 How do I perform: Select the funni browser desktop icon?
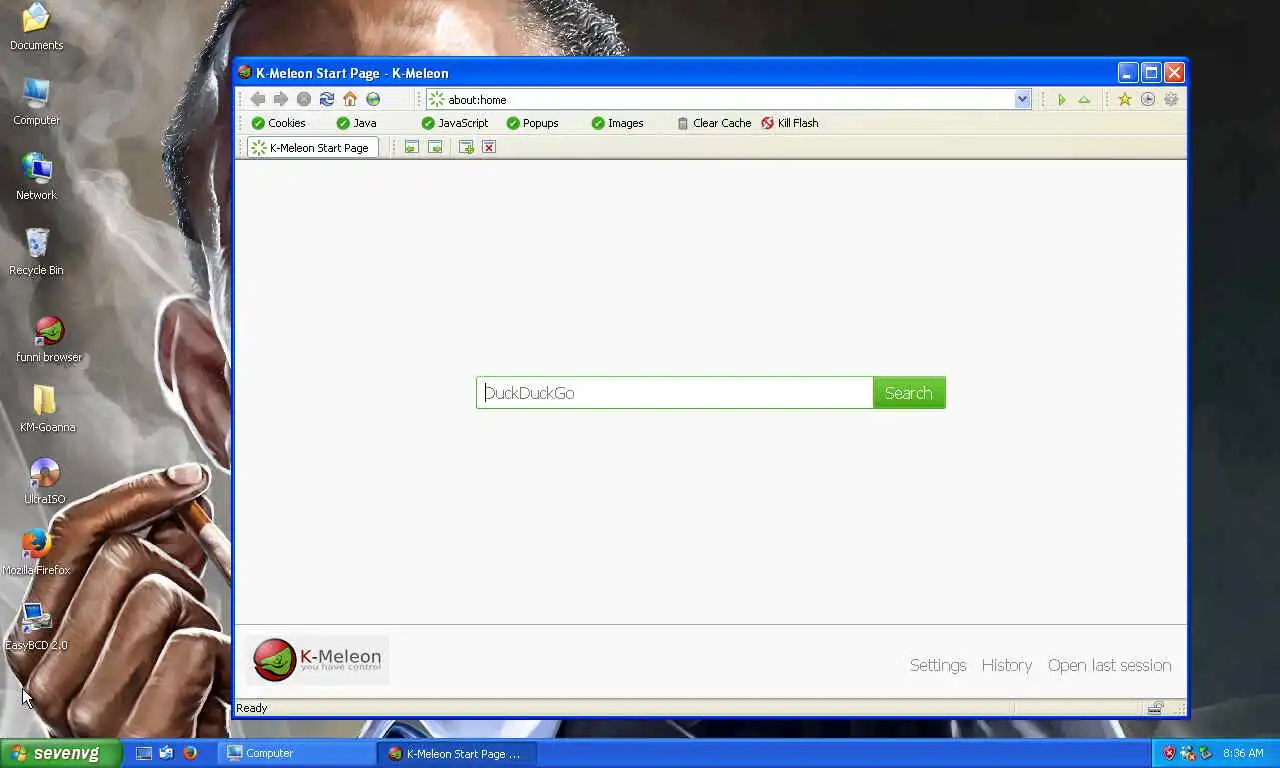(x=49, y=340)
